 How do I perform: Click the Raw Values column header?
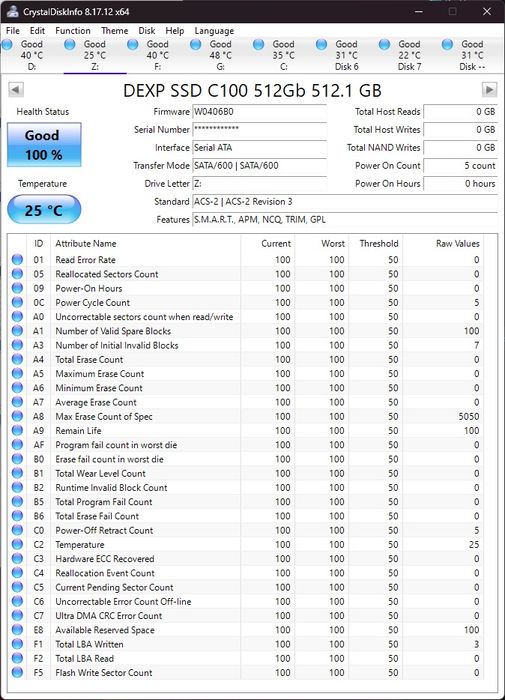coord(443,243)
